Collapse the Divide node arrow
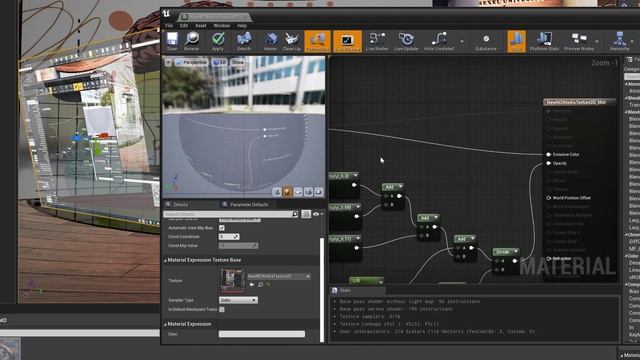This screenshot has width=640, height=360. pos(516,251)
